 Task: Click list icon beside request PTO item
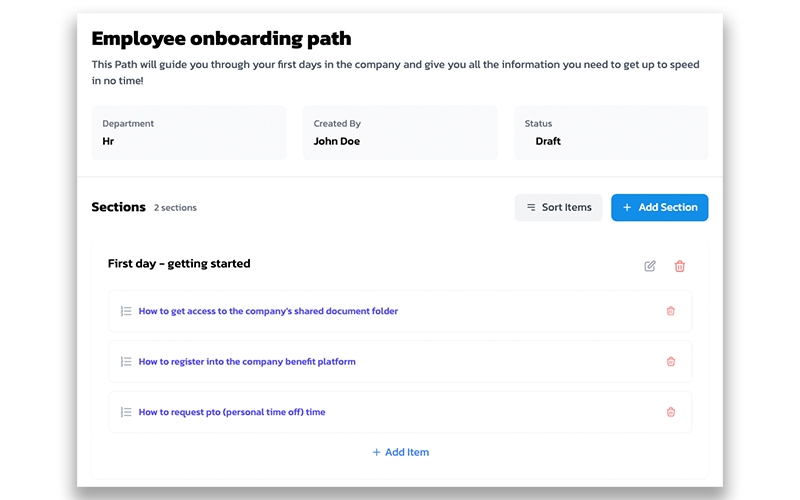pos(126,412)
